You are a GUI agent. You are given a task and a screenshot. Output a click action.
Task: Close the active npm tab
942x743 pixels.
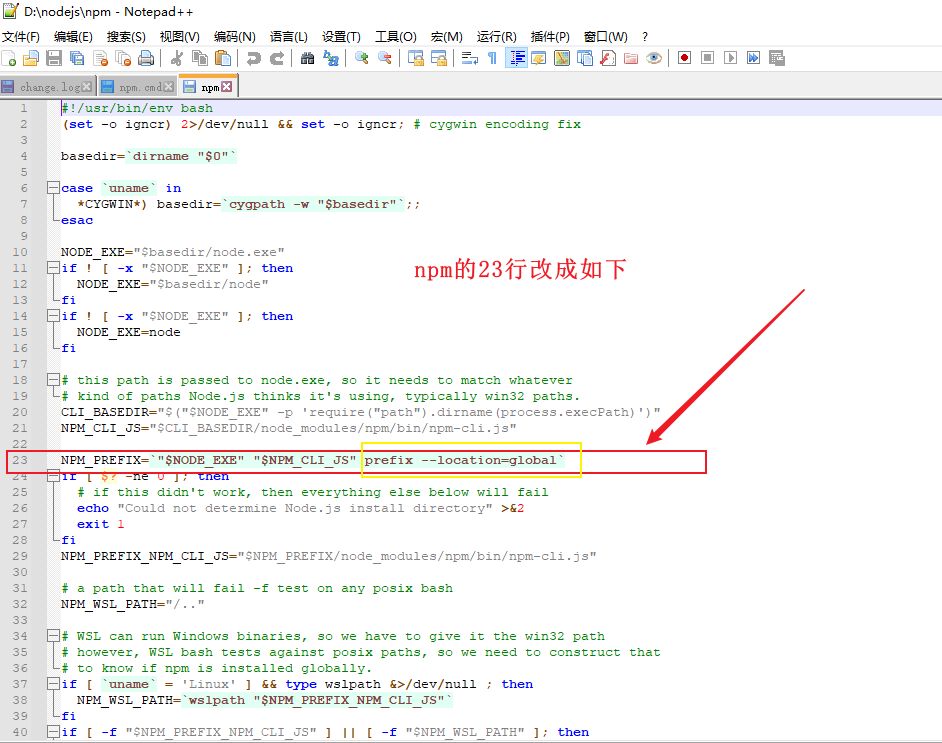226,86
